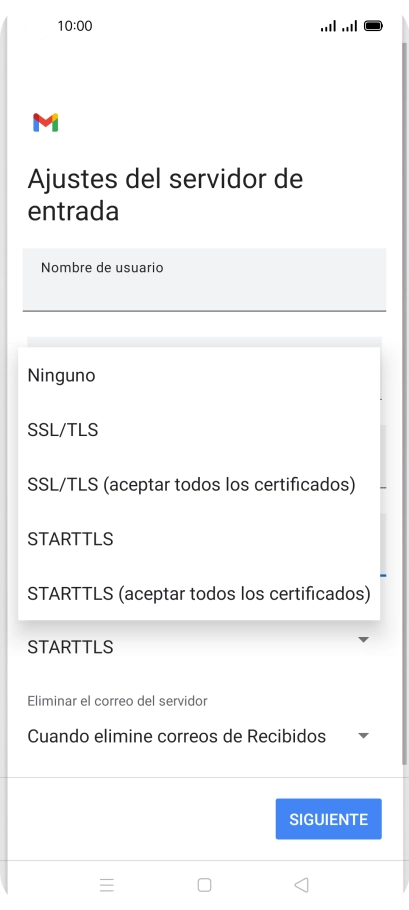Viewport: 409px width, 910px height.
Task: Tap the arrow beside Cuando elimine correos
Action: (363, 736)
